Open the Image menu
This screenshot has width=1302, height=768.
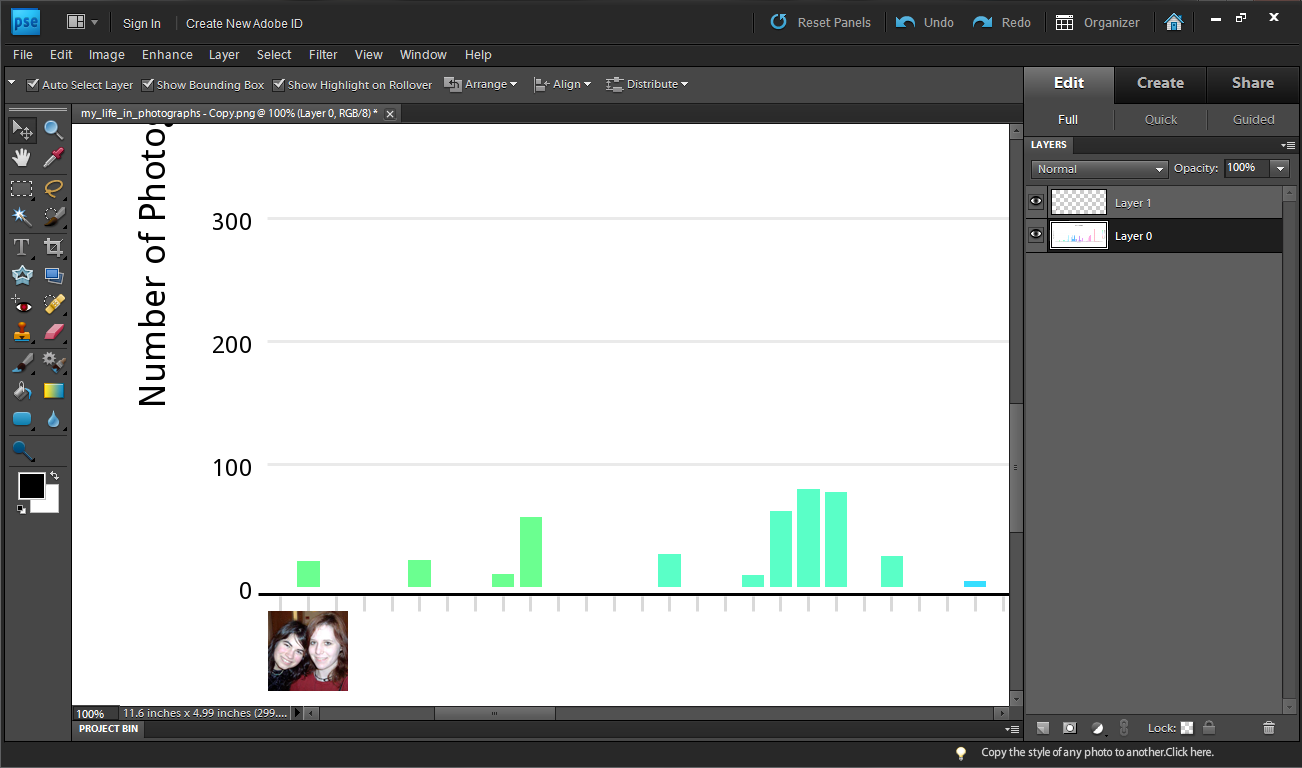pyautogui.click(x=106, y=55)
